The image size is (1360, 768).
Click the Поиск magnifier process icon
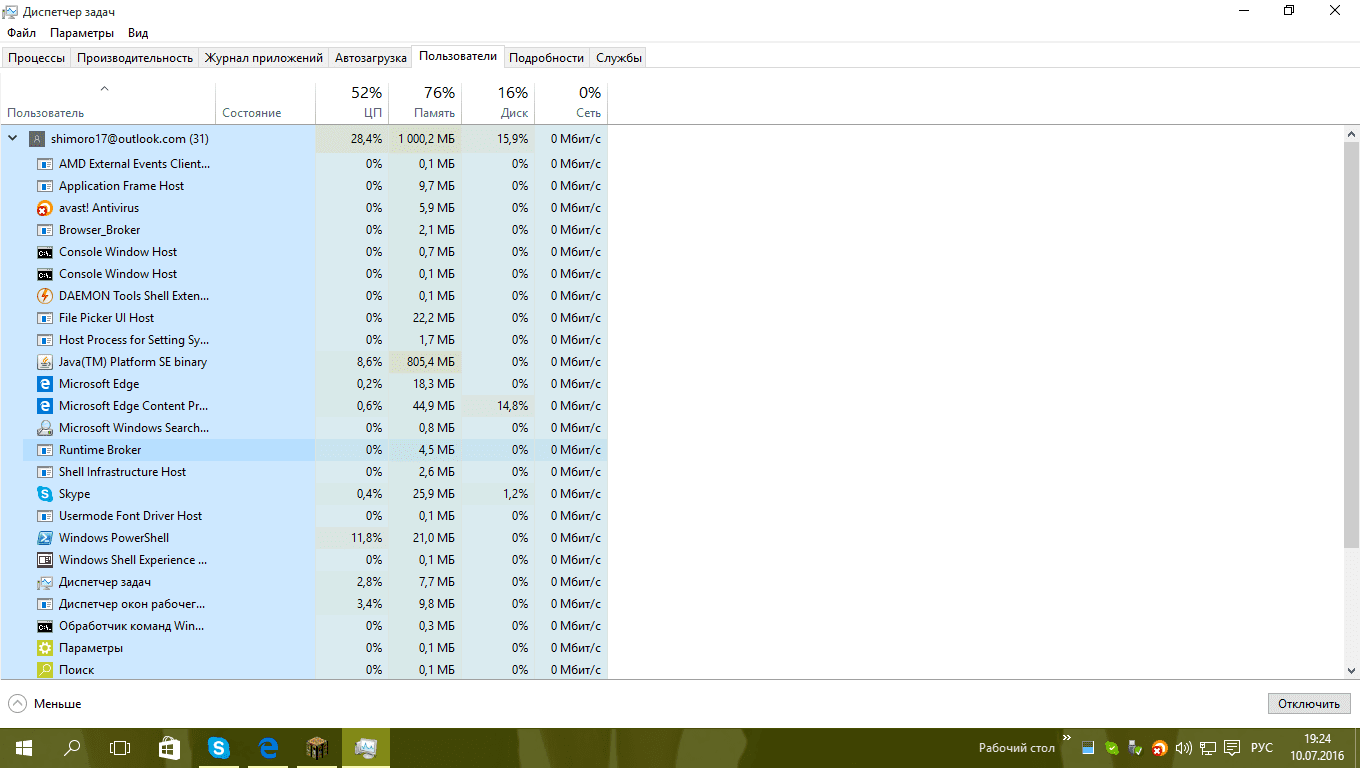point(44,670)
